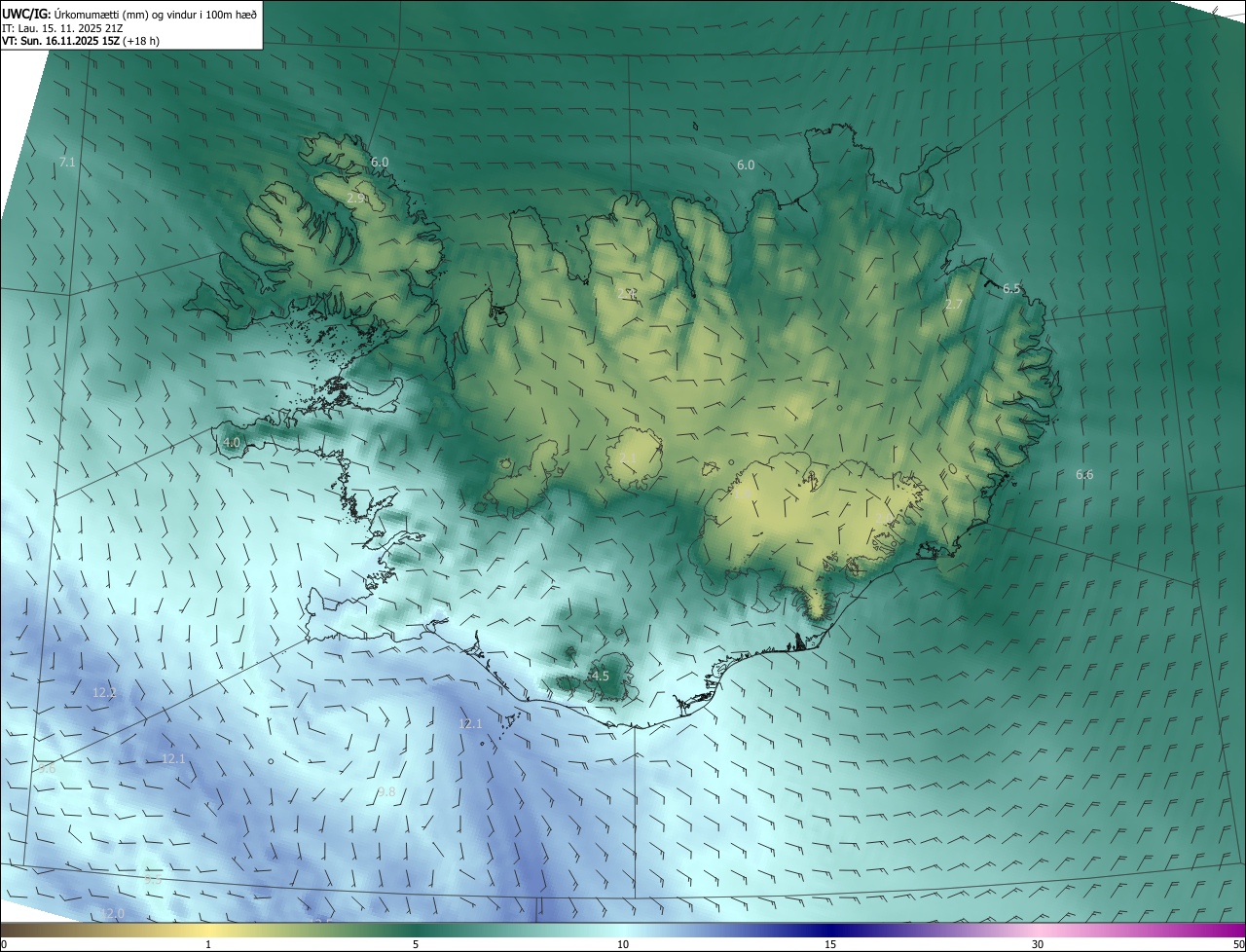The image size is (1246, 952).
Task: Click the 7.1 precipitation value label
Action: pos(66,163)
